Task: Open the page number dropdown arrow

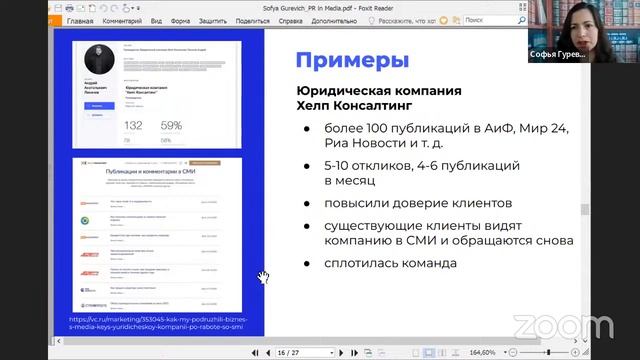Action: click(332, 353)
